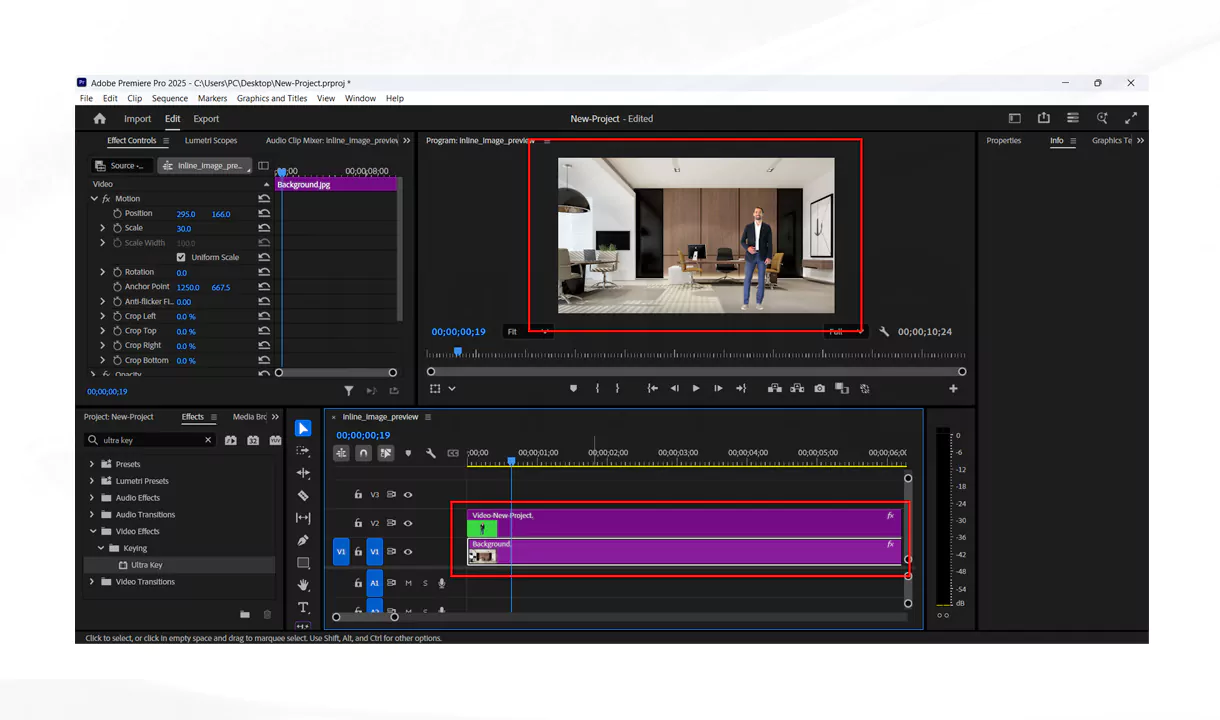Screen dimensions: 1220x720
Task: Toggle Uniform Scale checkbox
Action: point(181,257)
